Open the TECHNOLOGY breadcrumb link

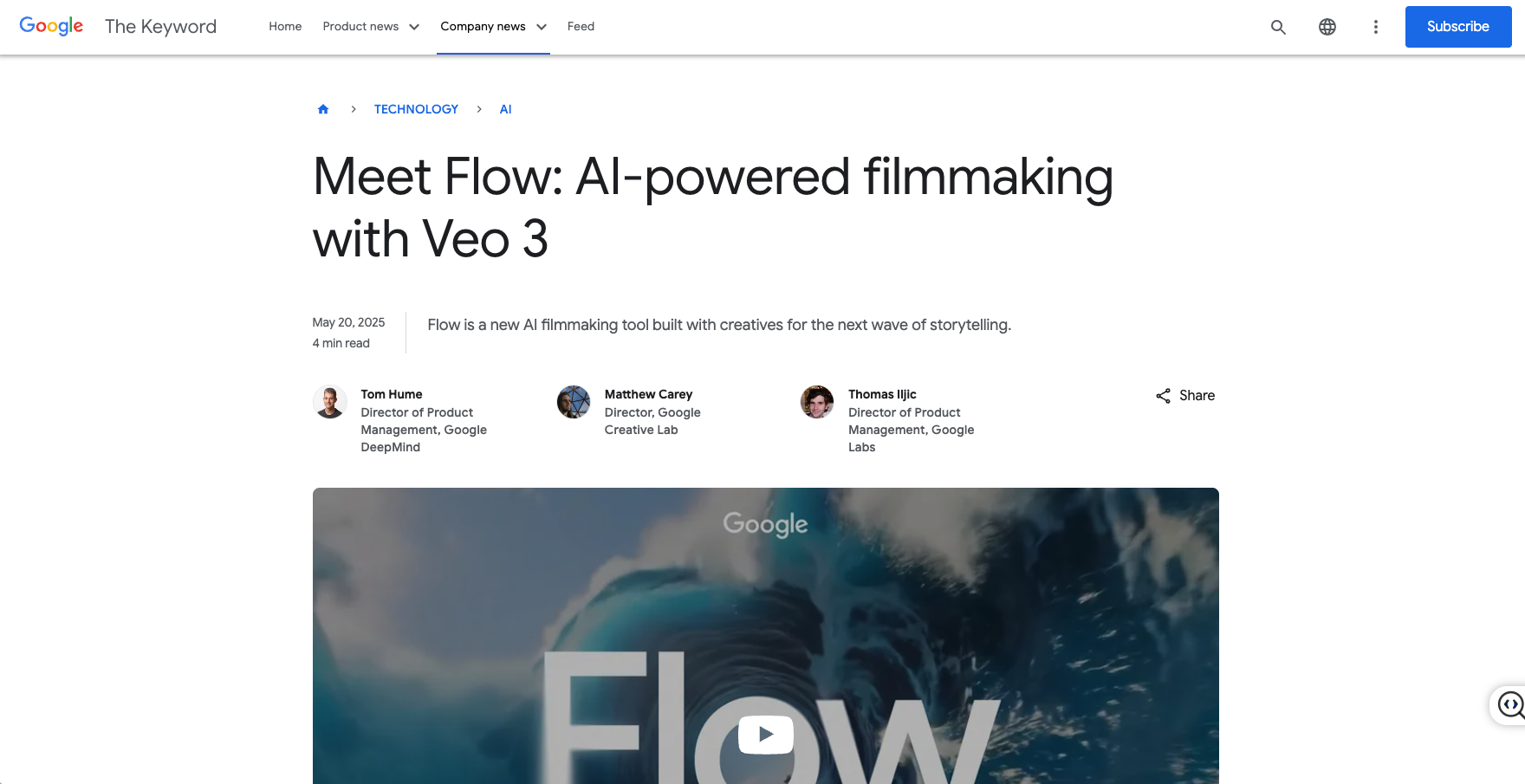click(x=416, y=109)
